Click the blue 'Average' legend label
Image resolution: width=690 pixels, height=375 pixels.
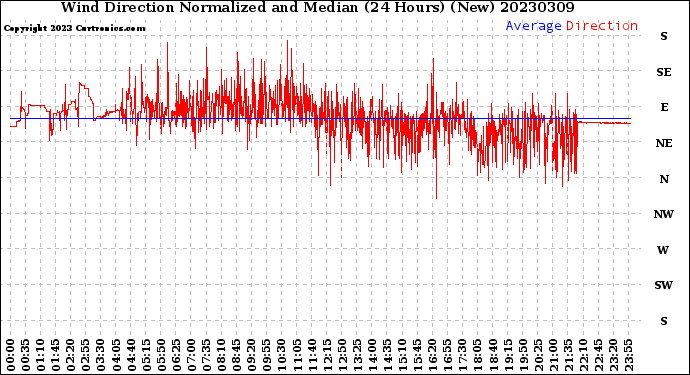point(533,26)
